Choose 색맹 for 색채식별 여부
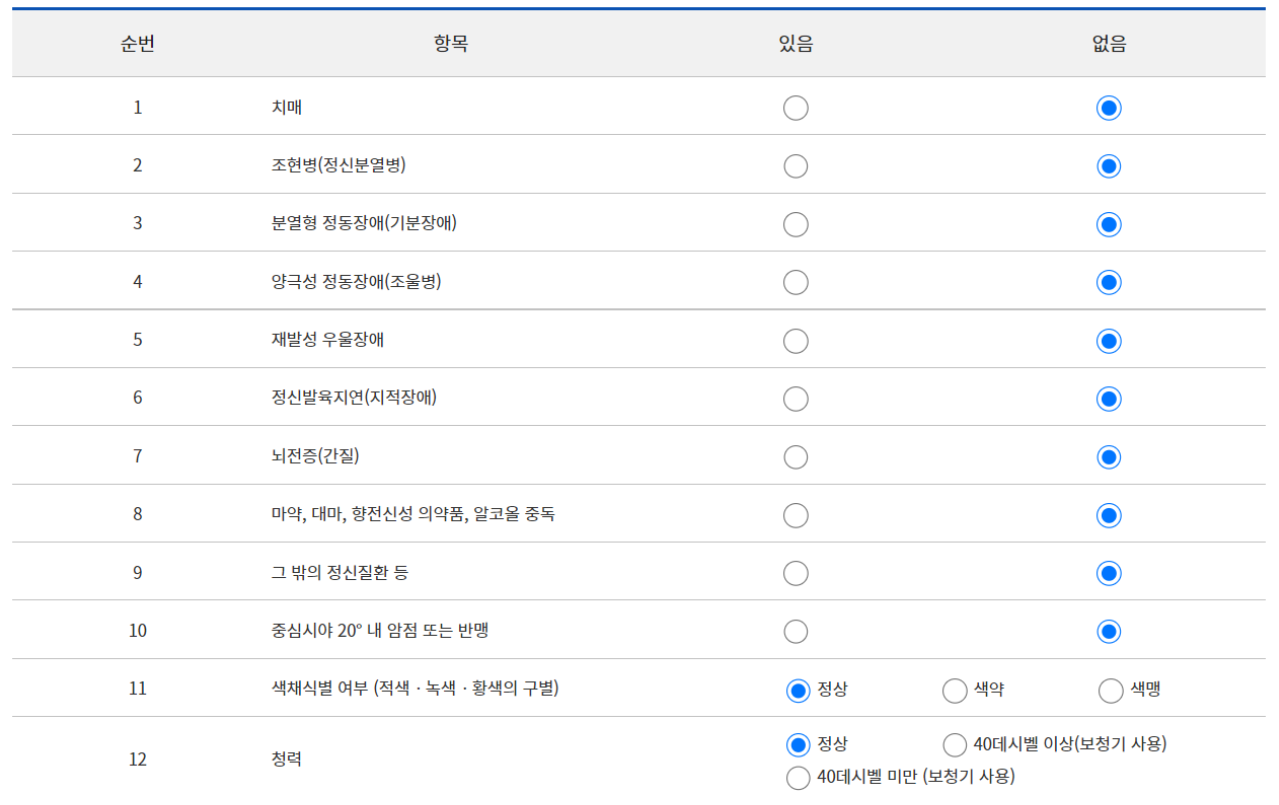 (1110, 689)
